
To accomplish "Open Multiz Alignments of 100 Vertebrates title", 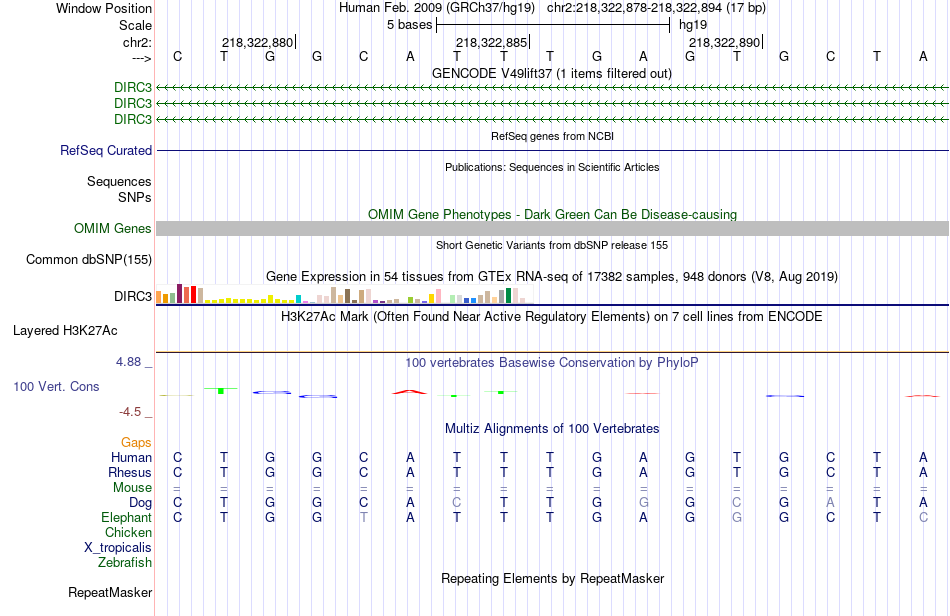I will point(552,429).
